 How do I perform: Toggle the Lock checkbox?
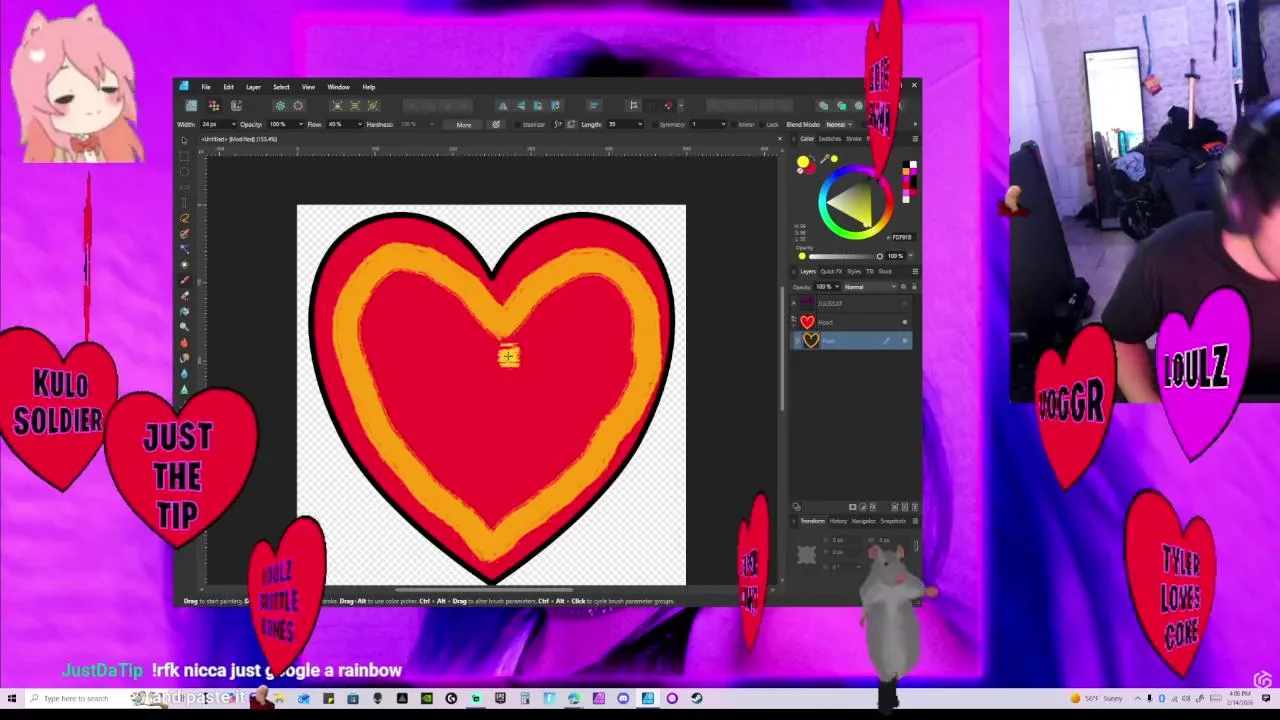761,125
